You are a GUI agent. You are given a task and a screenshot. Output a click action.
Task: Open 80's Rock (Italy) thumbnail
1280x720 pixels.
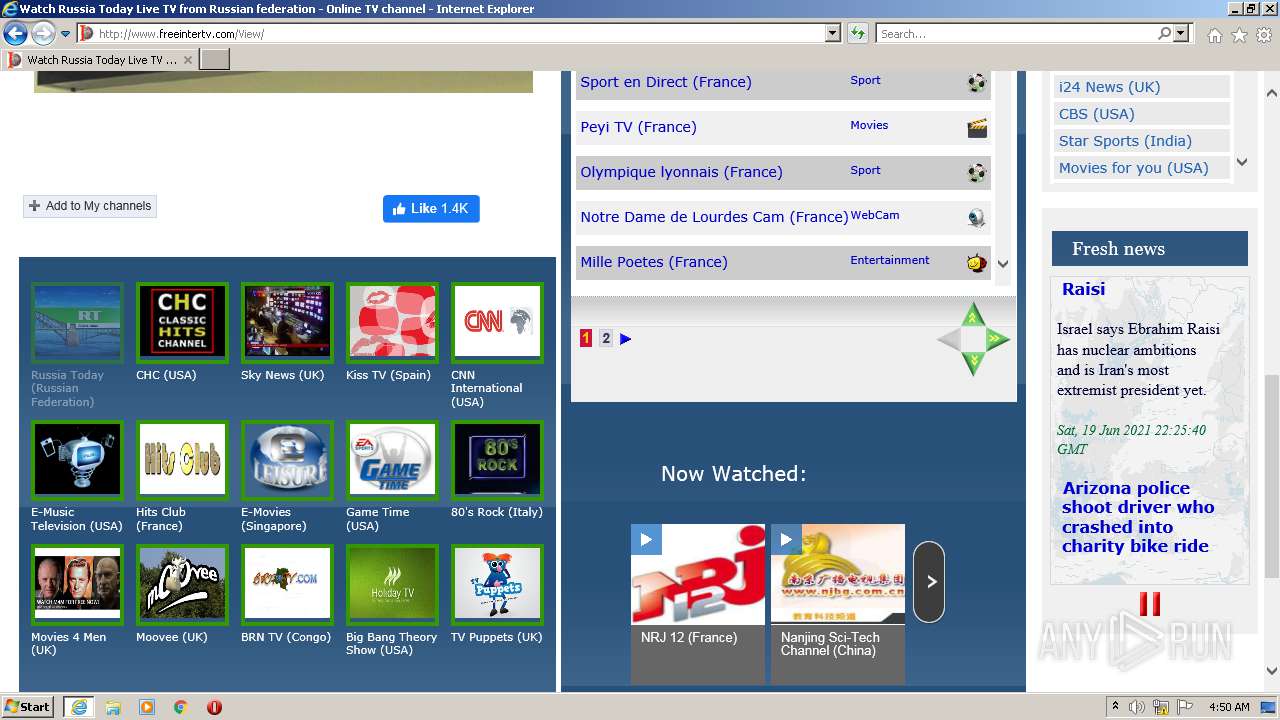497,460
